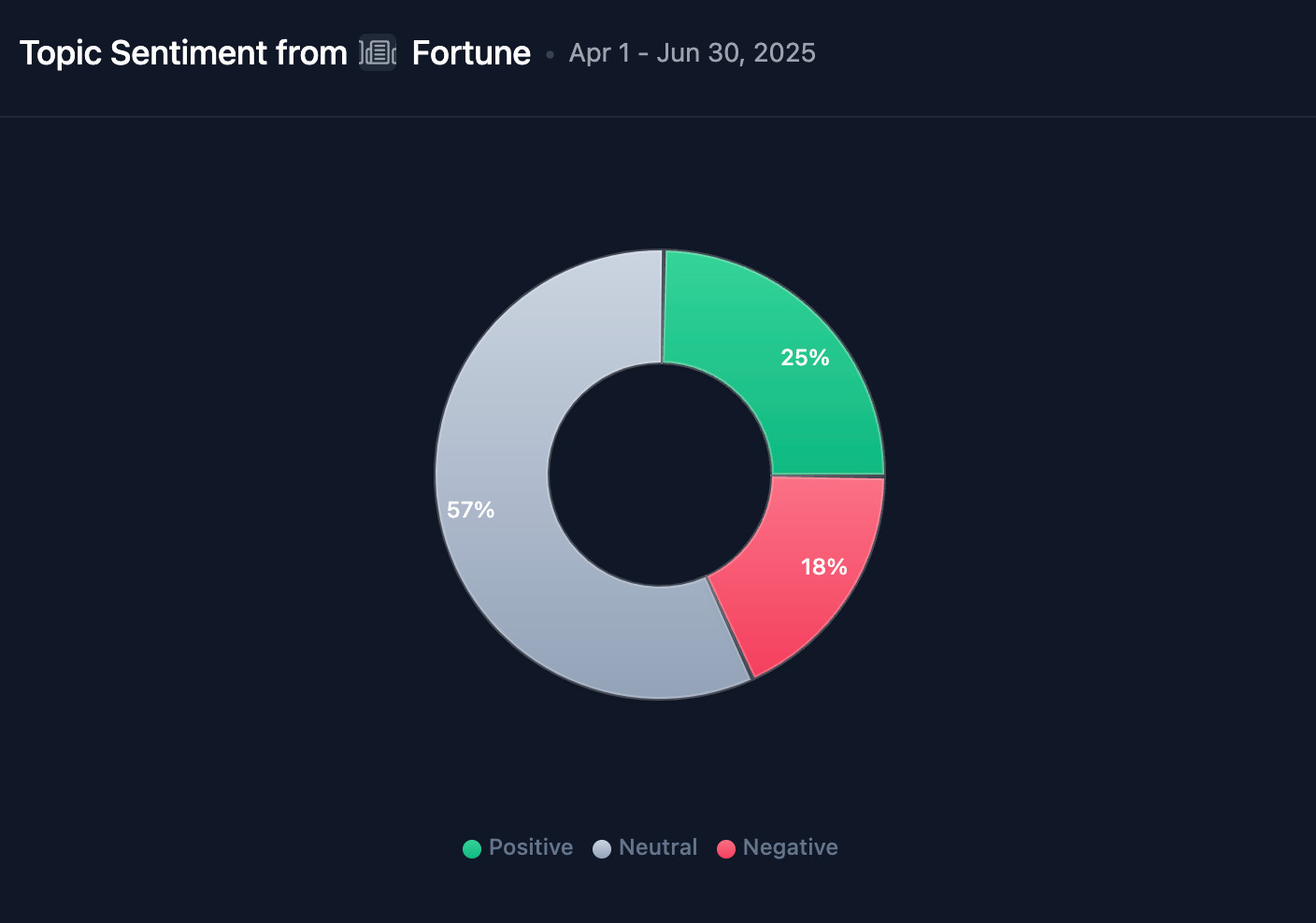Click the 25% data label

805,358
